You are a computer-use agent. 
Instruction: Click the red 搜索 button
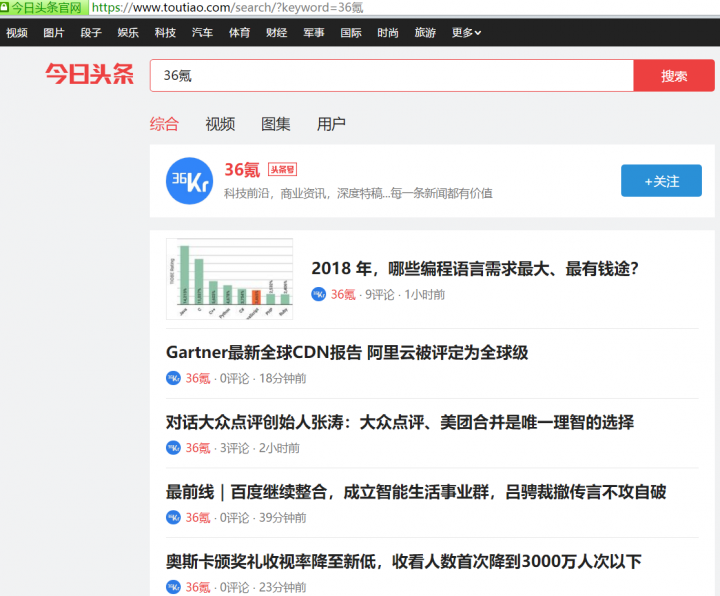(x=674, y=75)
